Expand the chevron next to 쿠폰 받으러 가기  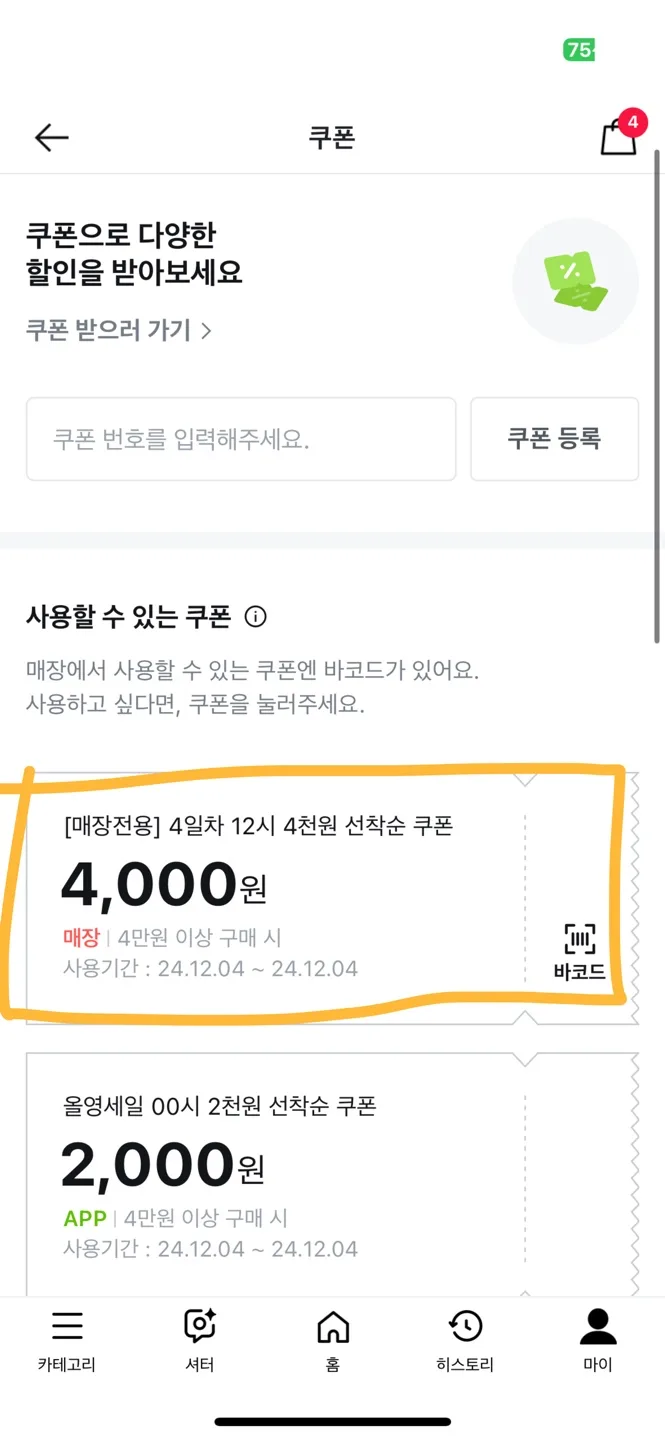206,331
